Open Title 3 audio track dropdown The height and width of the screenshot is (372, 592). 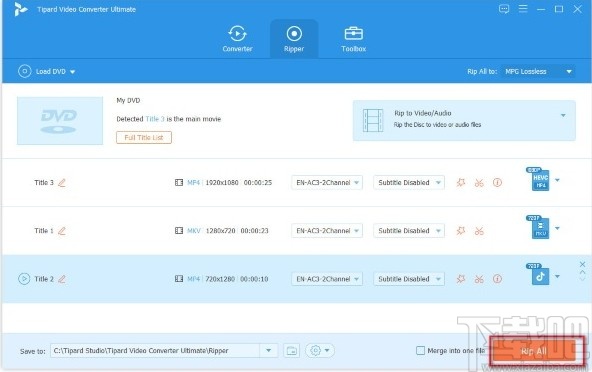click(x=327, y=182)
